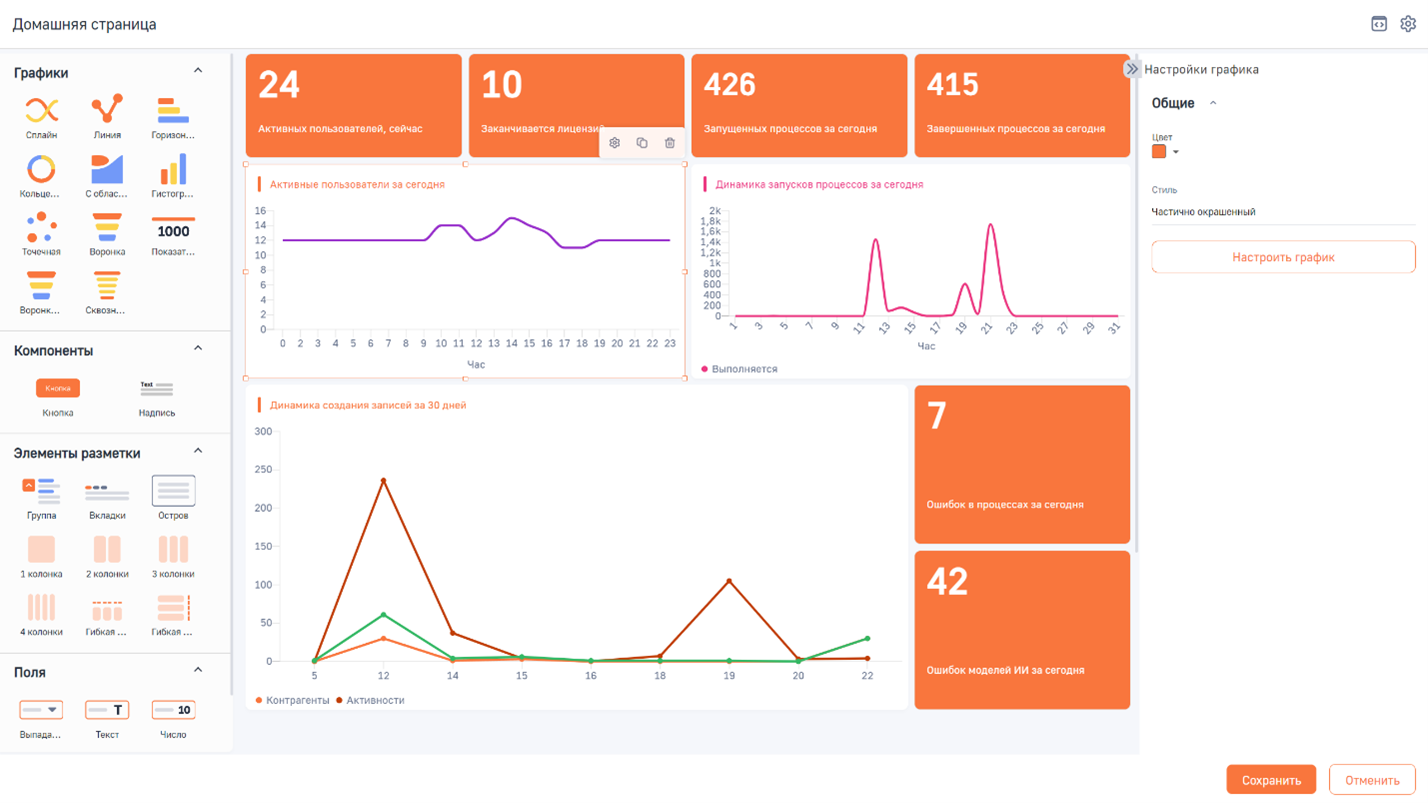Image resolution: width=1428 pixels, height=803 pixels.
Task: Select the Точечная scatter chart icon
Action: click(x=41, y=234)
